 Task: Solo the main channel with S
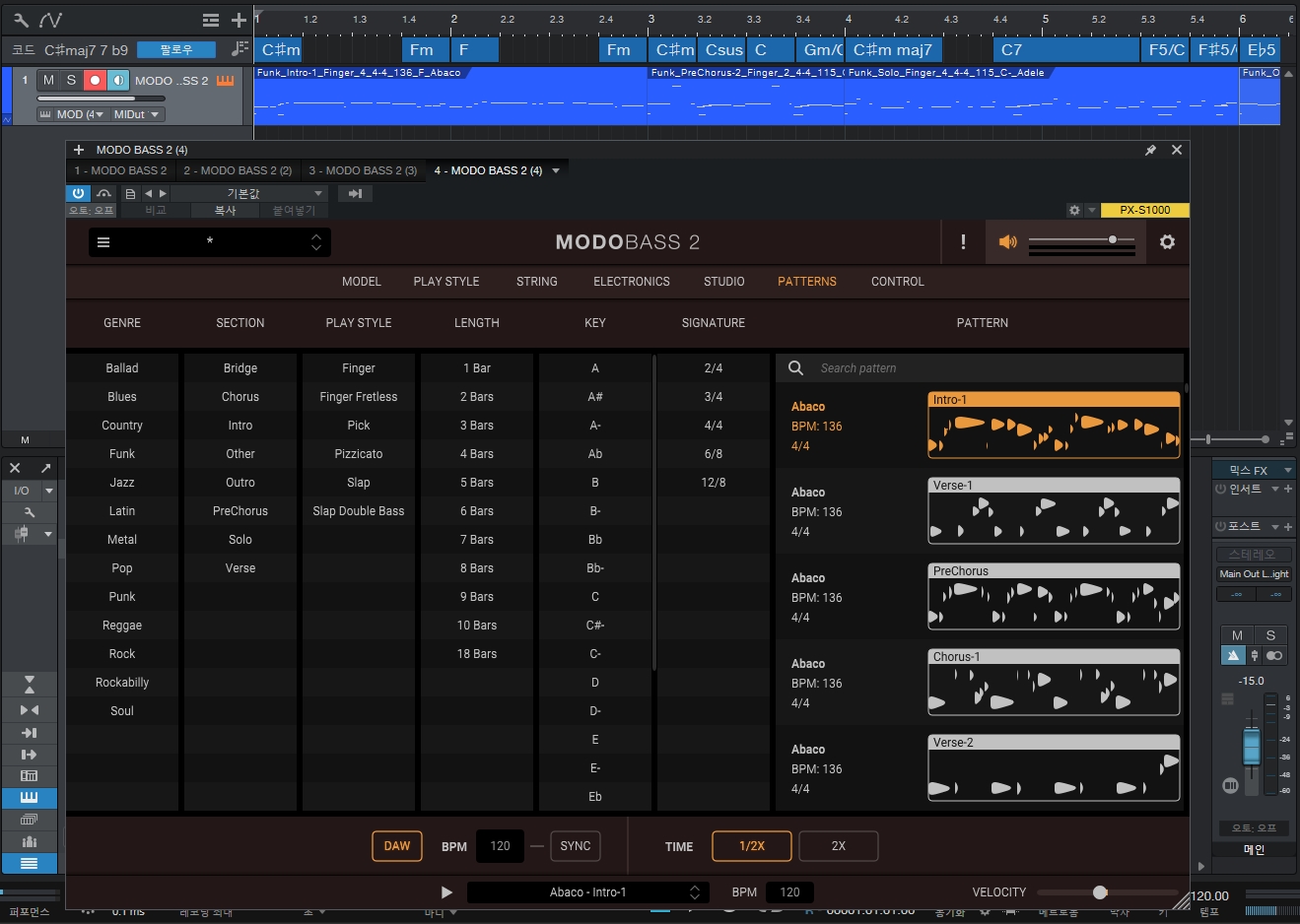(1270, 635)
